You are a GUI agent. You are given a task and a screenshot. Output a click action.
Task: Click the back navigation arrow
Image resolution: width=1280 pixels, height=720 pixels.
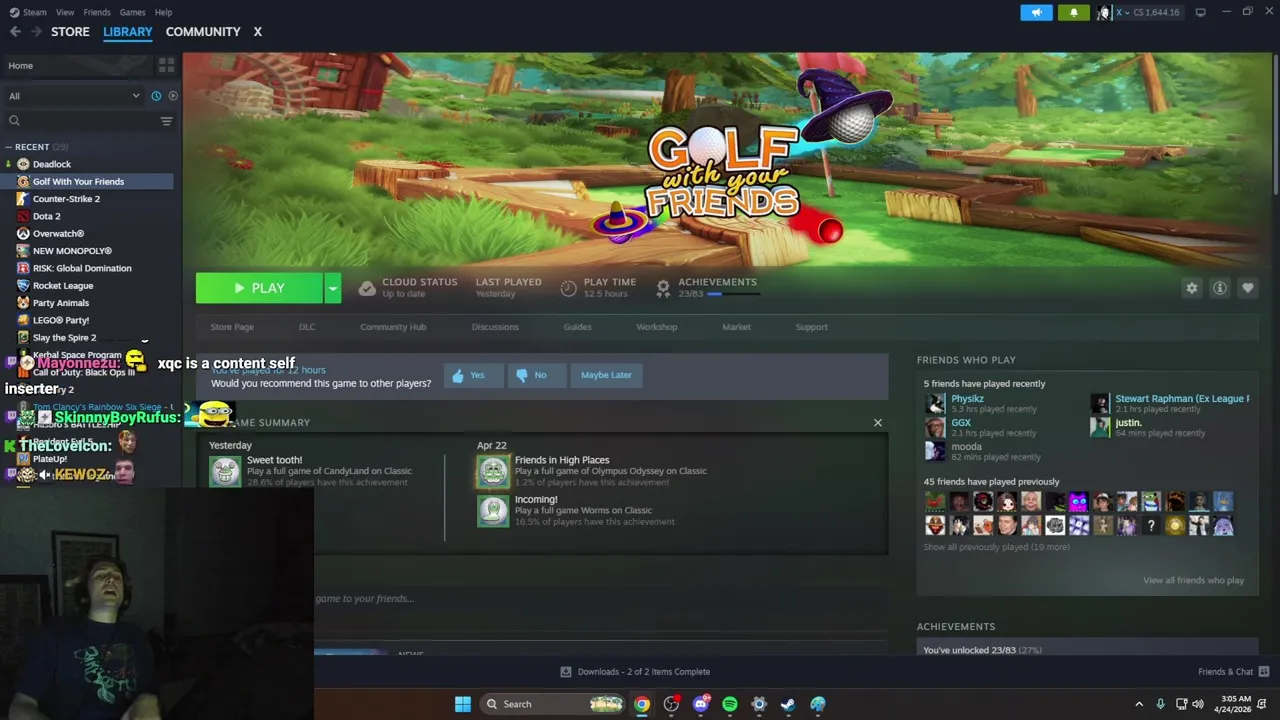click(x=15, y=32)
